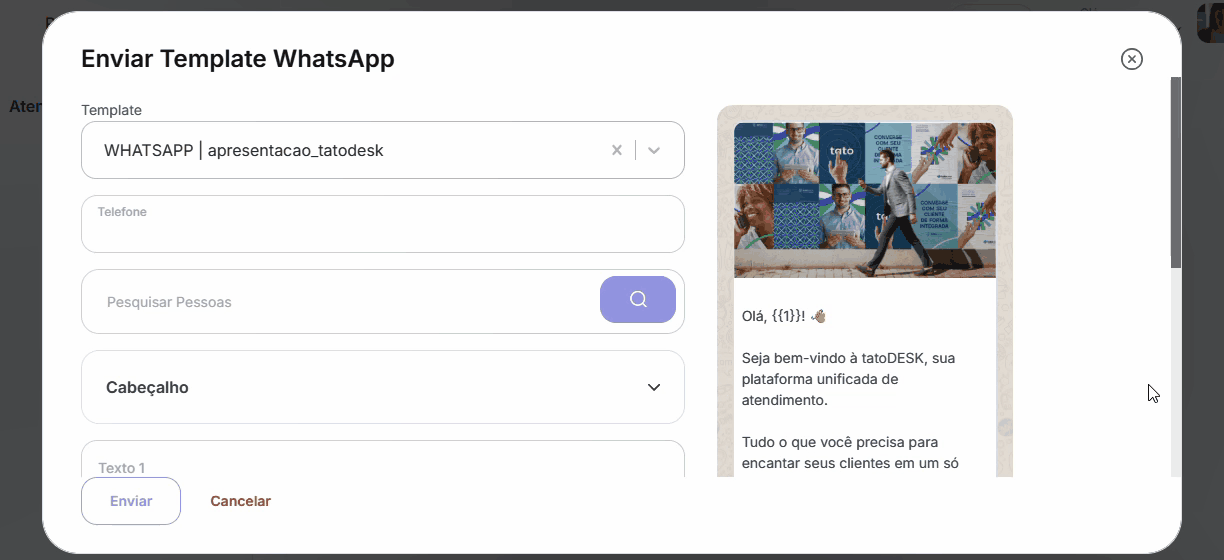Click the template preview header image
1224x560 pixels.
(x=864, y=199)
